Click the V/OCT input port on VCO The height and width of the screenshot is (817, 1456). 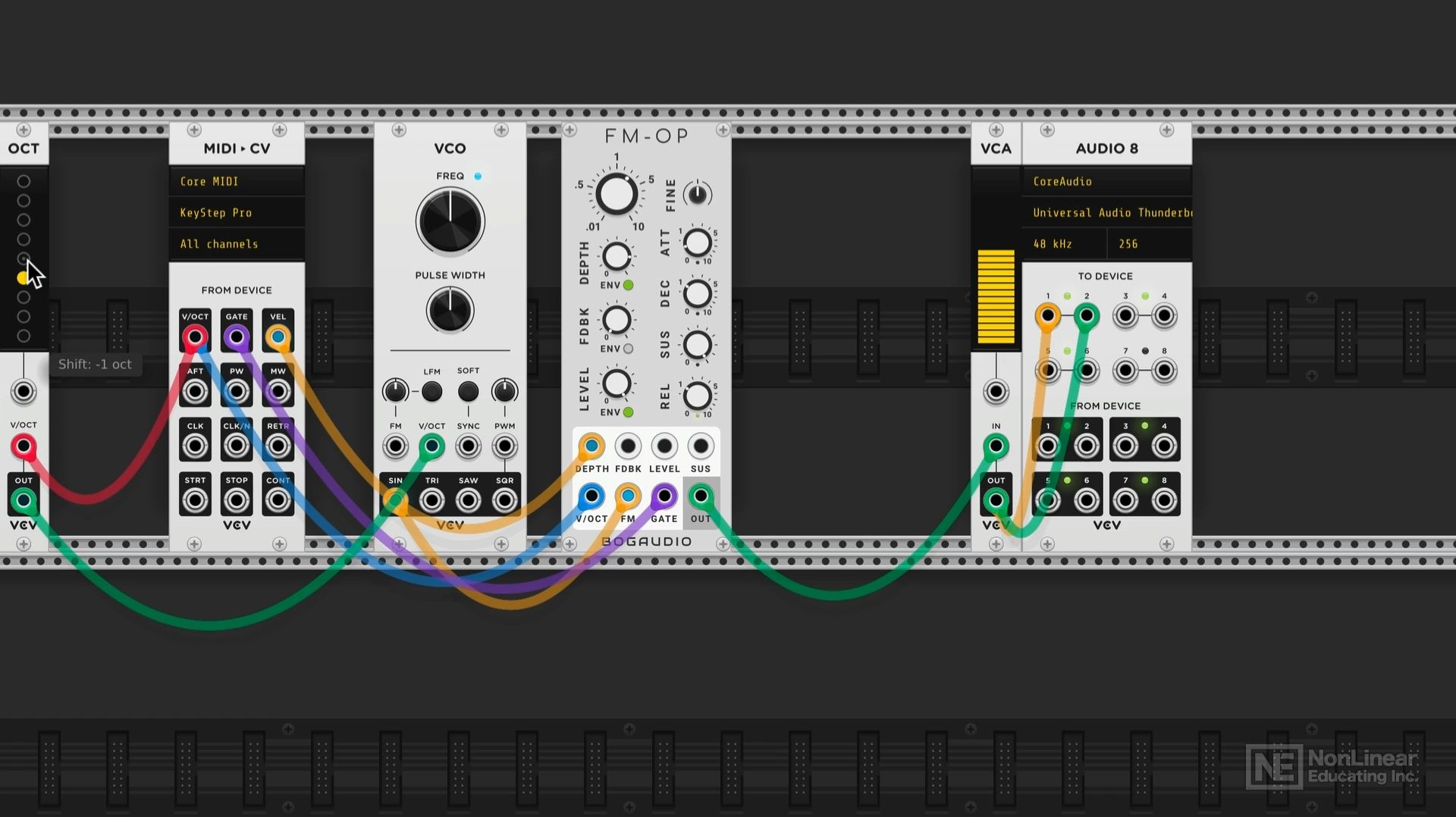[431, 446]
